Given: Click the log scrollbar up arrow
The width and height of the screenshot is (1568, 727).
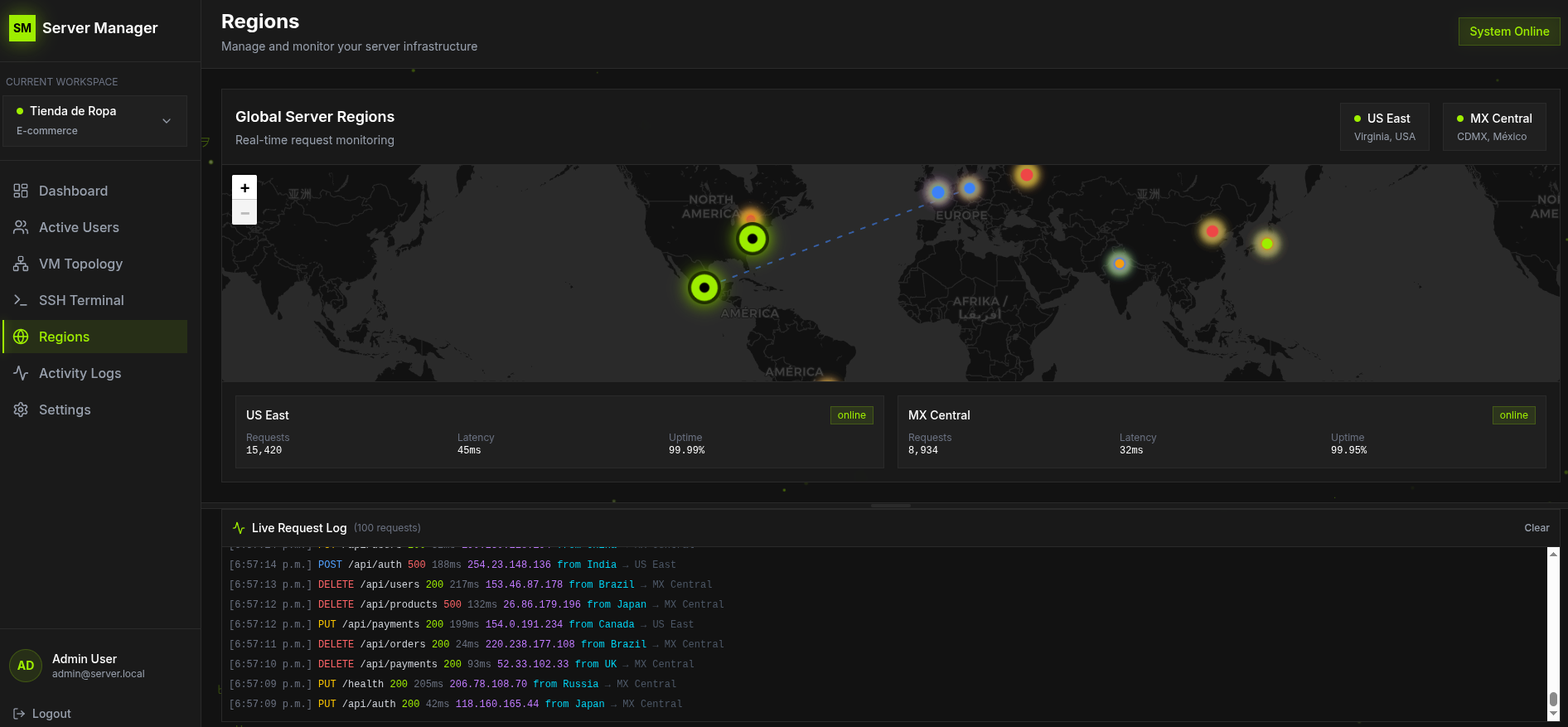Looking at the screenshot, I should (x=1553, y=553).
